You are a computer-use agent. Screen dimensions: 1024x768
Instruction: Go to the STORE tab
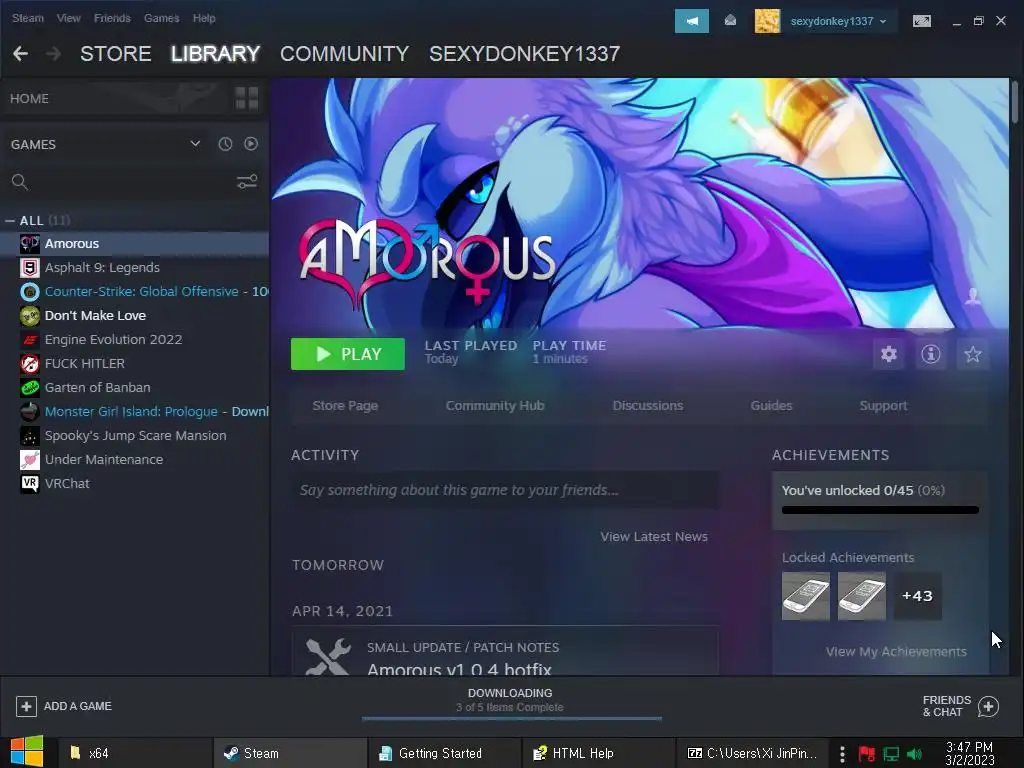pos(116,54)
